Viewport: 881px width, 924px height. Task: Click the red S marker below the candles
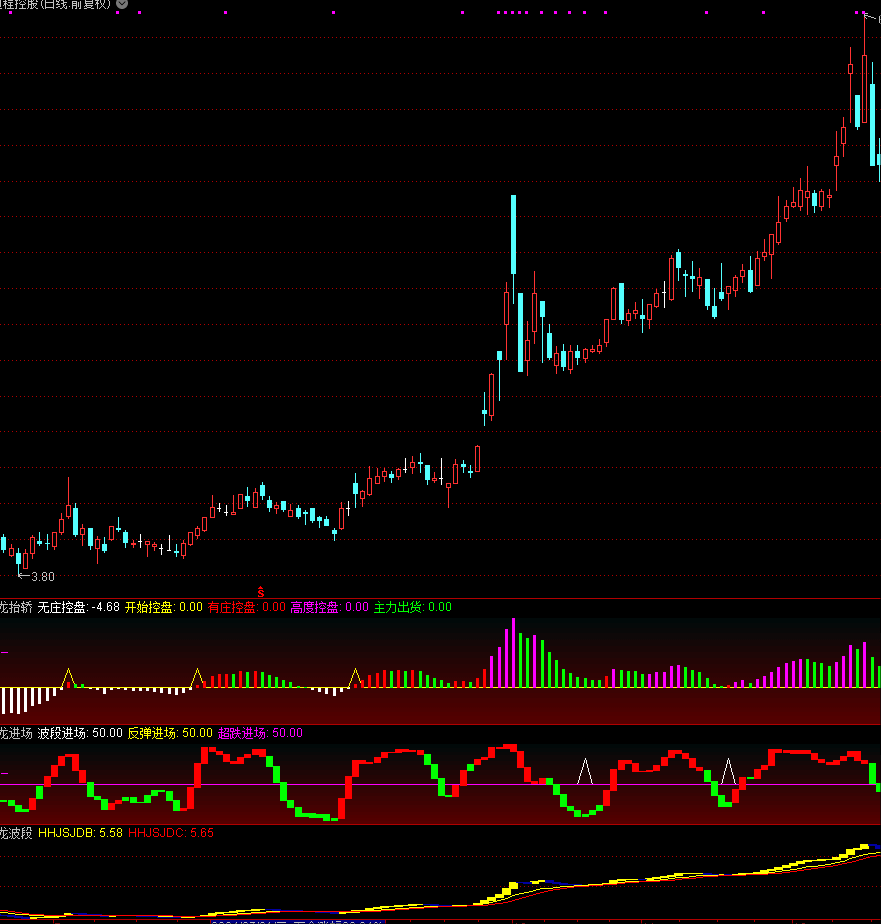tap(261, 592)
